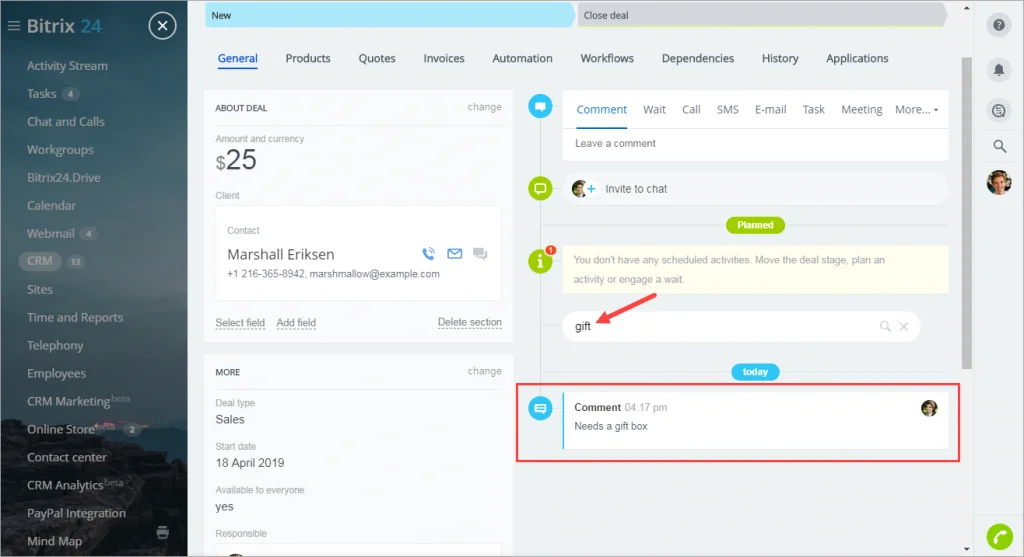Click the 'Needs a gift box' comment text

coord(611,426)
